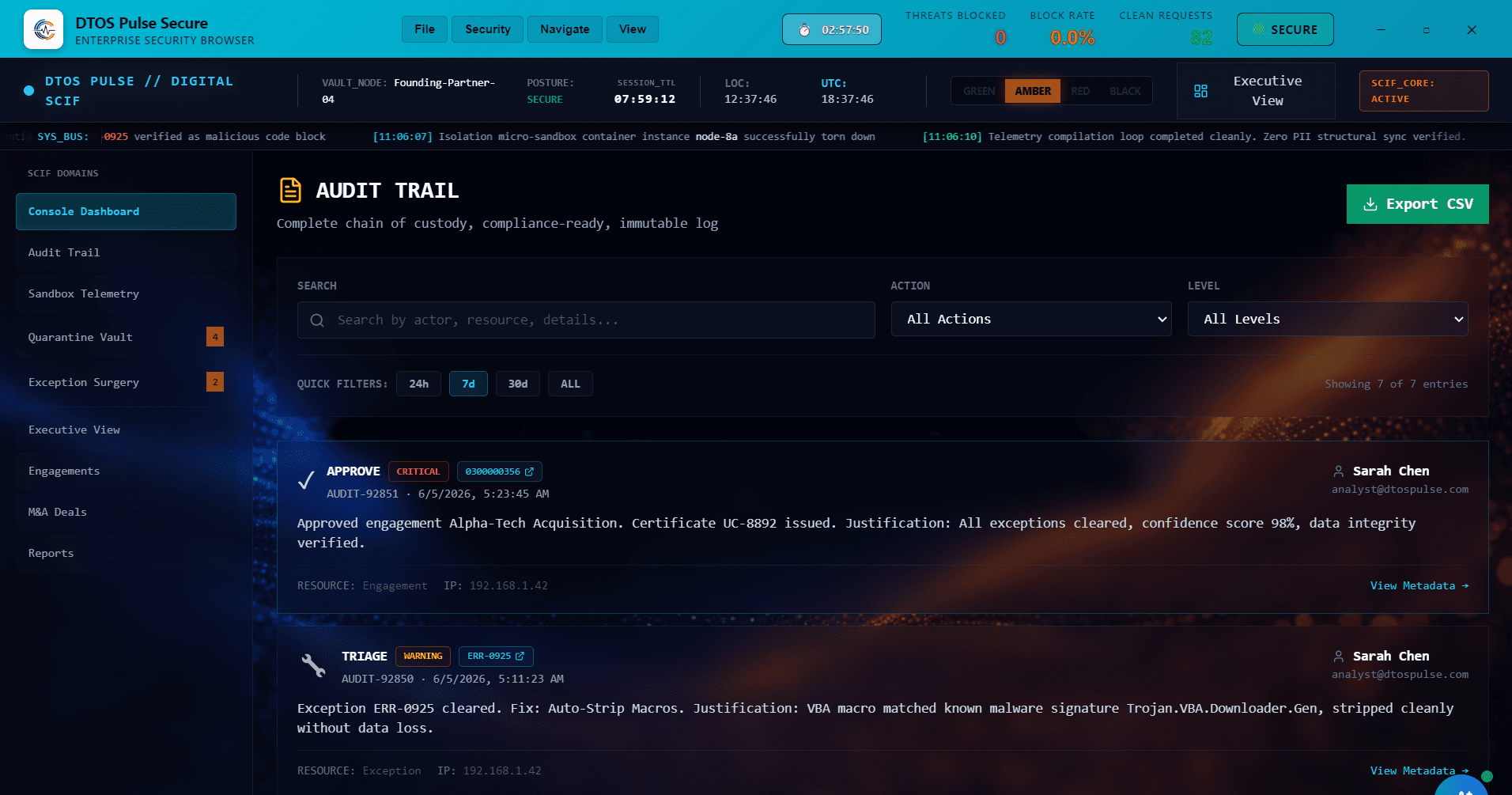
Task: Click the TRIAGE wrench icon
Action: click(313, 665)
